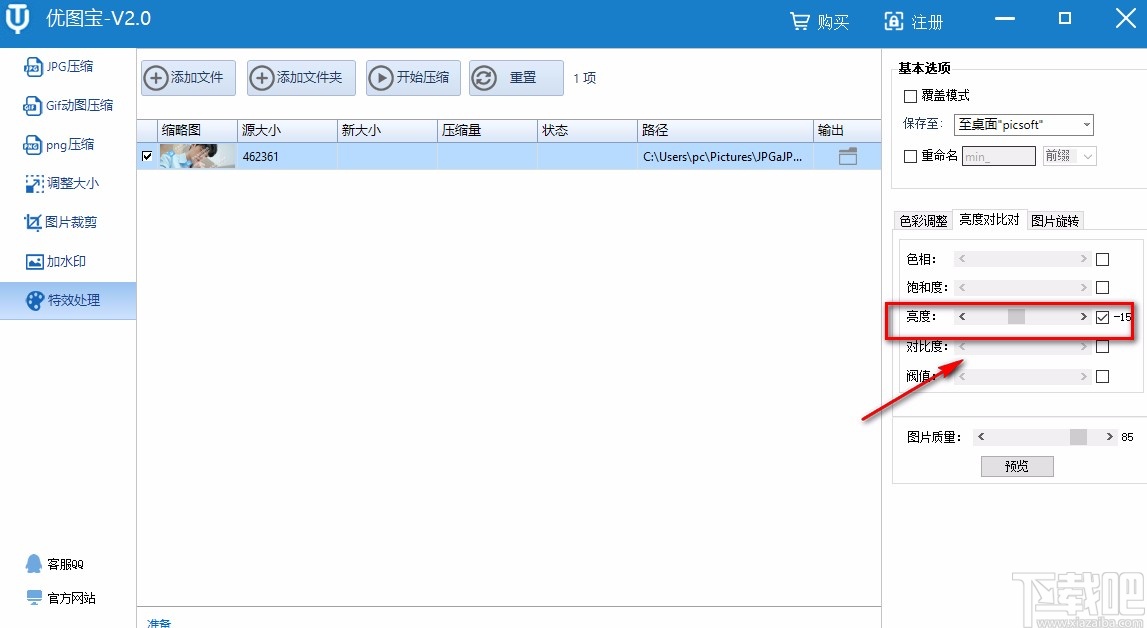This screenshot has width=1147, height=628.
Task: Open the 加水印 watermark tool
Action: pyautogui.click(x=60, y=261)
